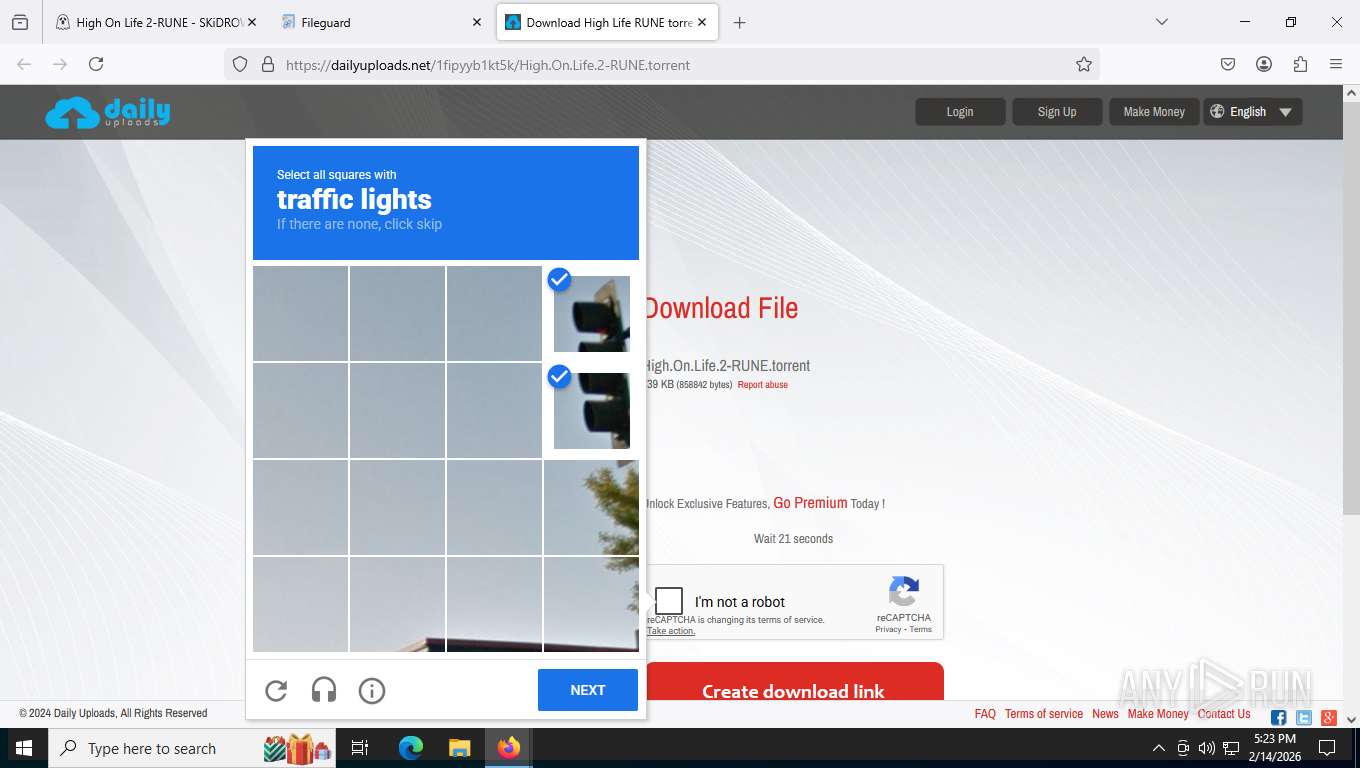The width and height of the screenshot is (1360, 768).
Task: Switch to the audio captcha challenge
Action: [x=324, y=690]
